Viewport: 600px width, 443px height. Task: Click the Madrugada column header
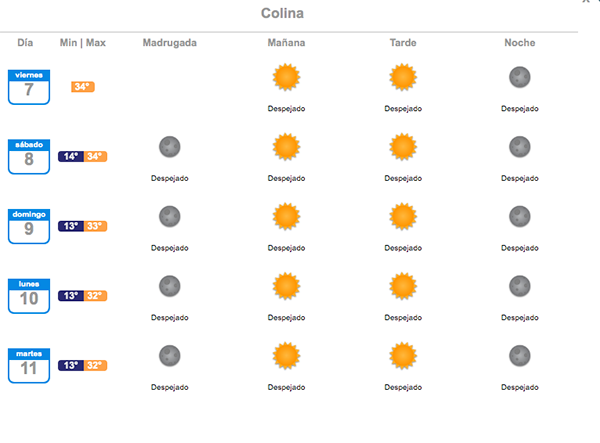point(170,43)
